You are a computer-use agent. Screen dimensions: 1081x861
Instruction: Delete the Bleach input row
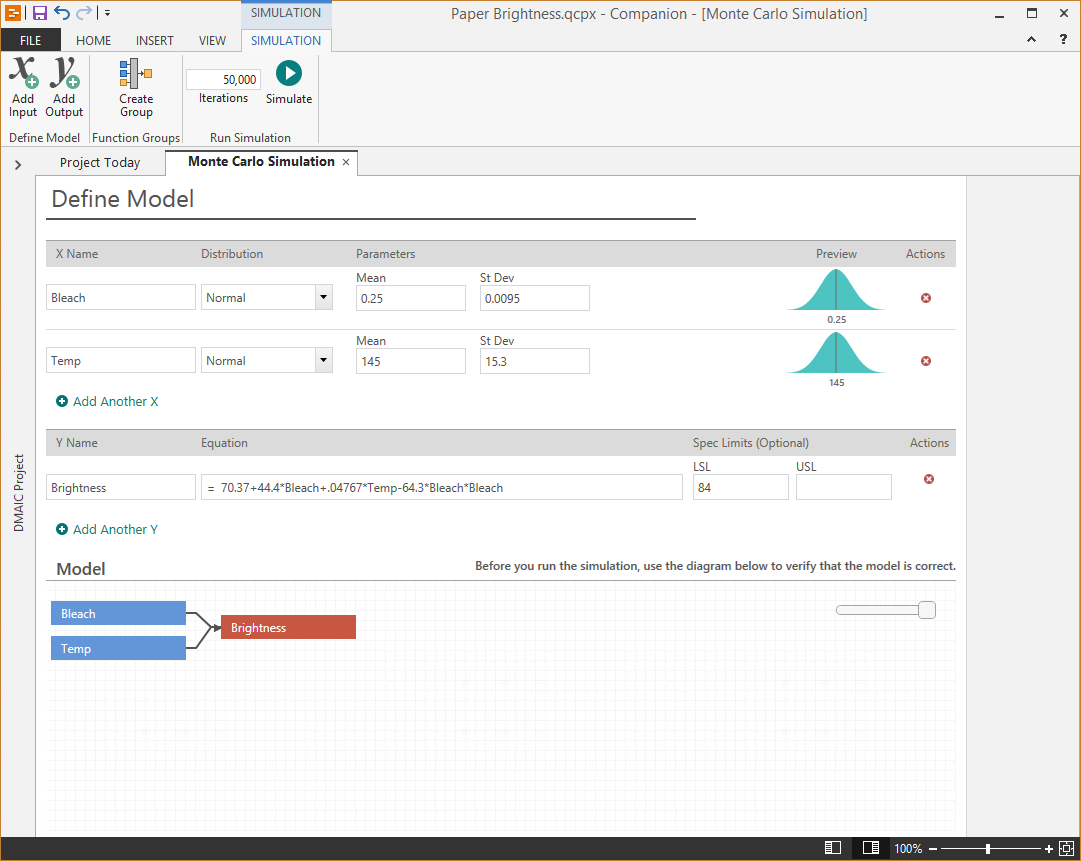(926, 298)
